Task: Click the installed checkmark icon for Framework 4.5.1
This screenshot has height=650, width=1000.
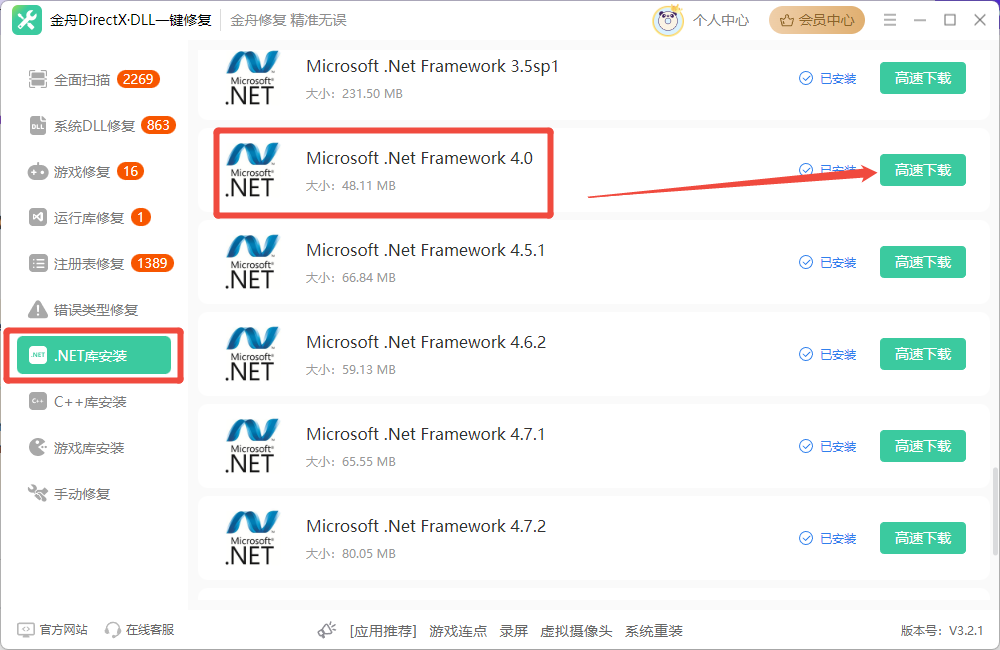Action: point(806,262)
